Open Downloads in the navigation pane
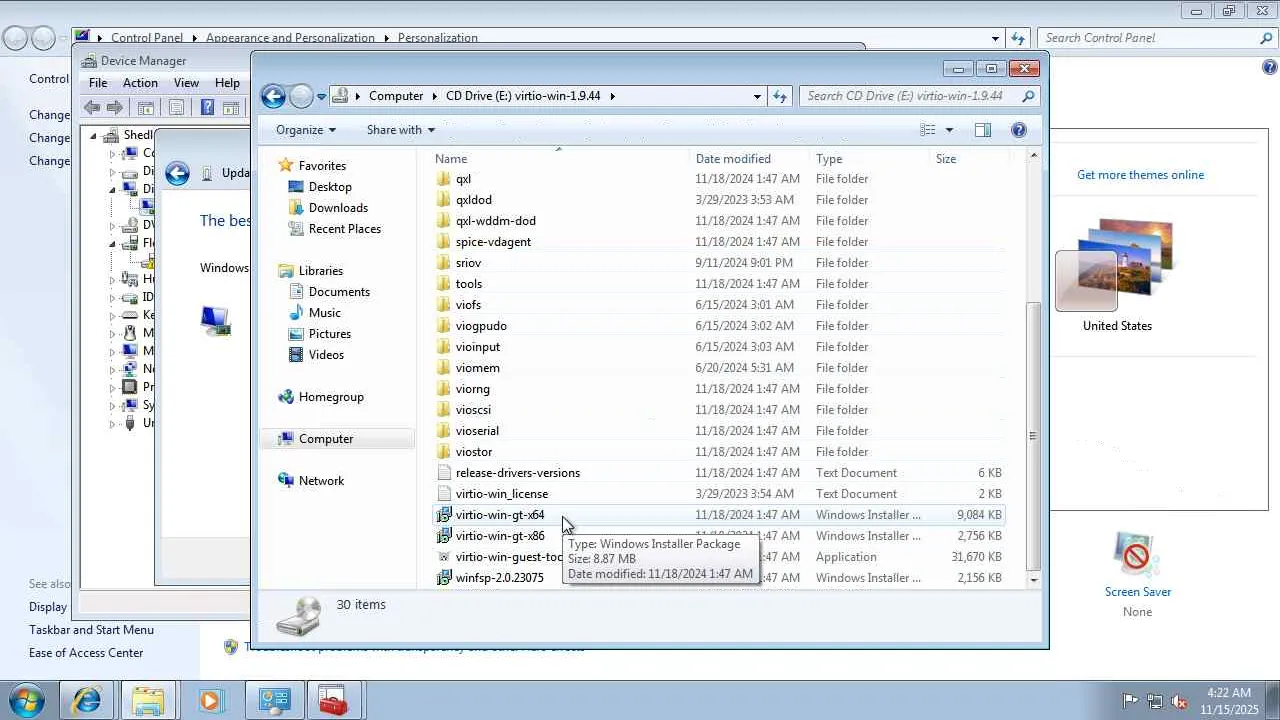This screenshot has width=1280, height=720. (x=338, y=208)
